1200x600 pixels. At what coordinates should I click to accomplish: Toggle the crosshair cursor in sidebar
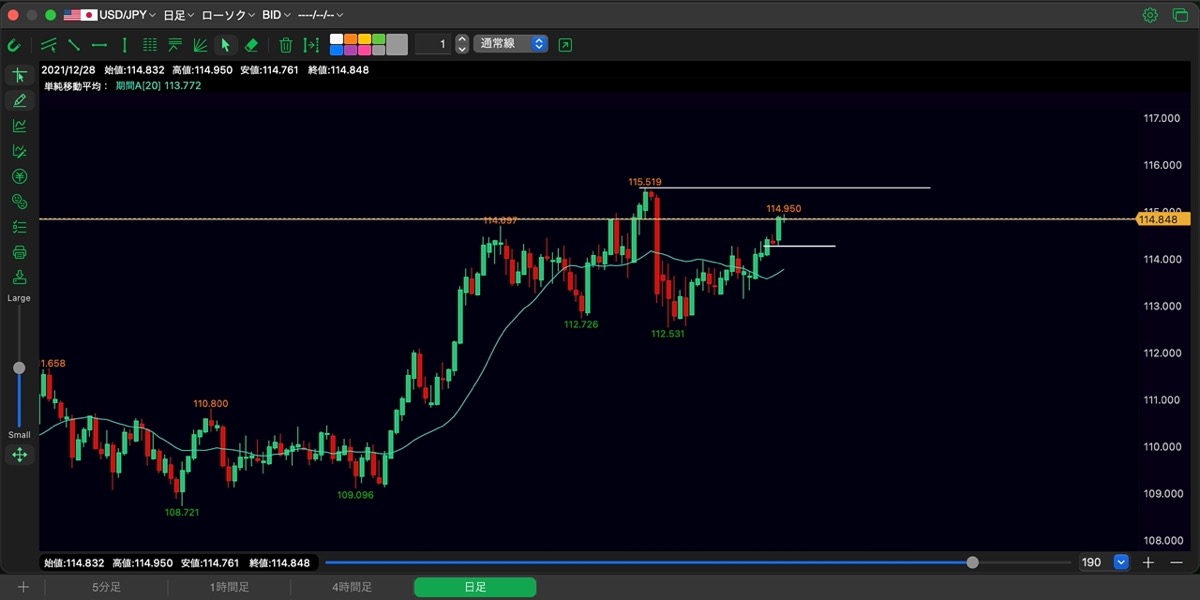click(19, 75)
